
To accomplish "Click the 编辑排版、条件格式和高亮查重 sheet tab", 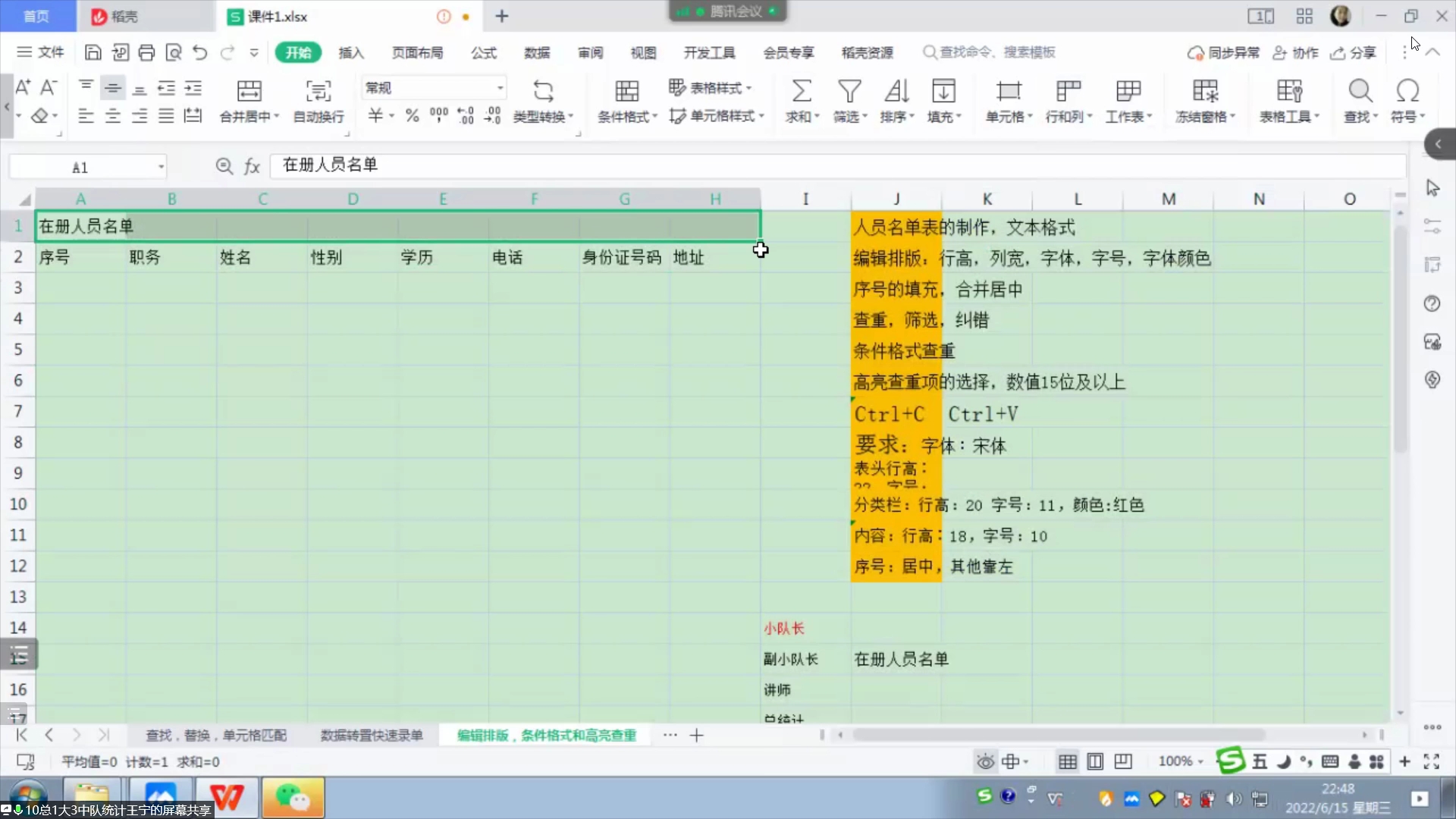I will tap(546, 735).
